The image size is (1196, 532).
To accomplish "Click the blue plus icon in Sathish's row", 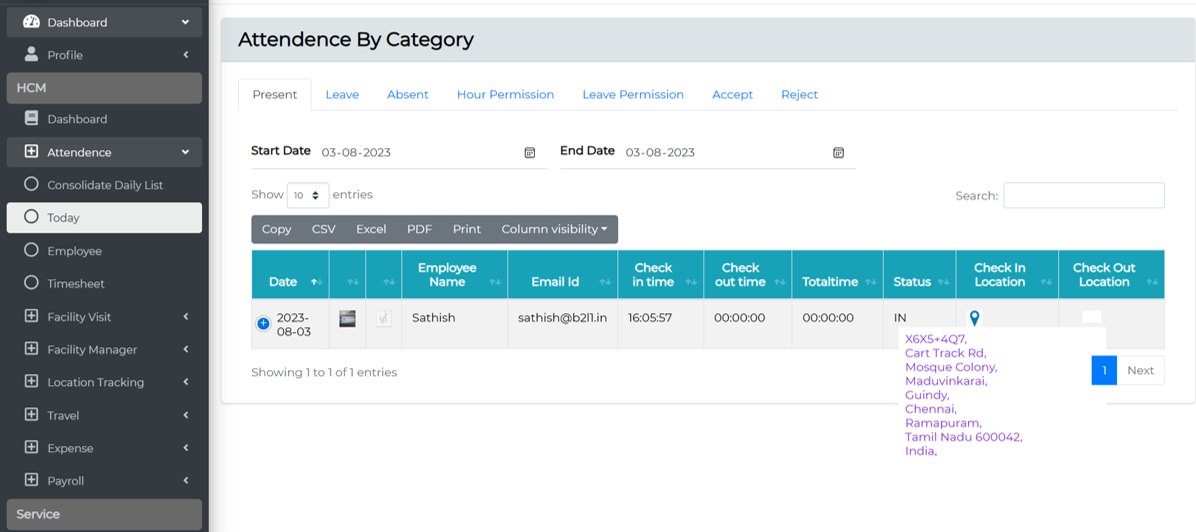I will tap(263, 323).
